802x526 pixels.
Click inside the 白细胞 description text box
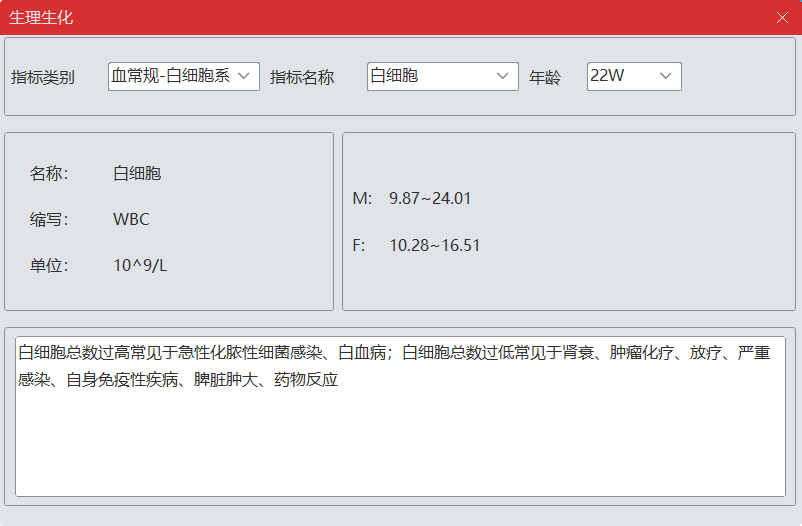point(400,440)
